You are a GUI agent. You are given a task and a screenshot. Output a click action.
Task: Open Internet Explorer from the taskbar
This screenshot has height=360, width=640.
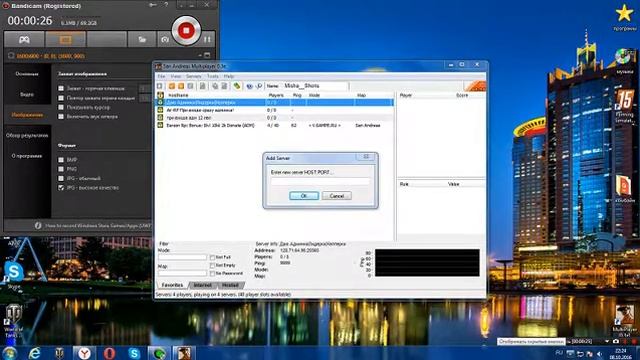click(35, 353)
